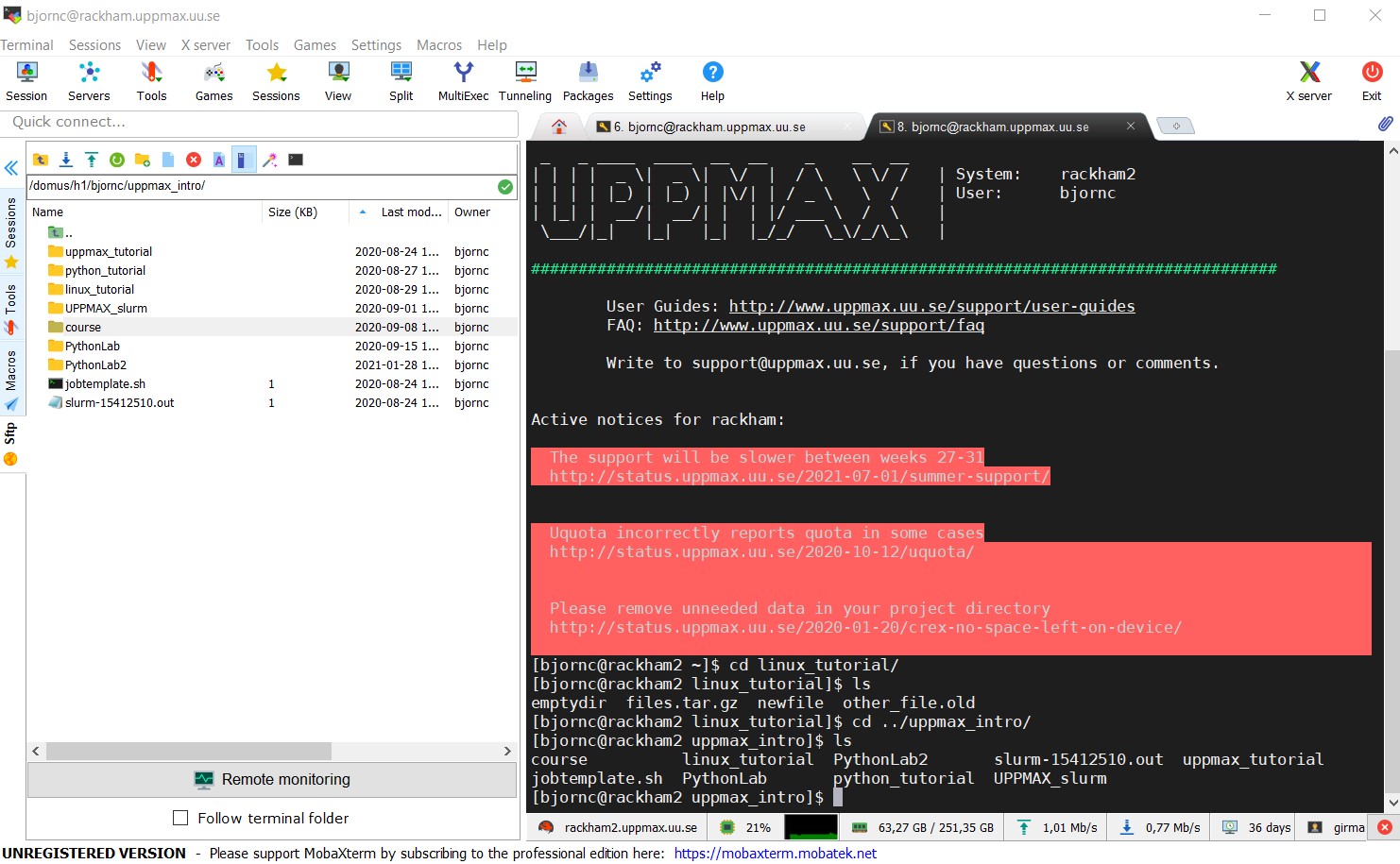Viewport: 1400px width, 864px height.
Task: Click the upload files icon
Action: coord(92,160)
